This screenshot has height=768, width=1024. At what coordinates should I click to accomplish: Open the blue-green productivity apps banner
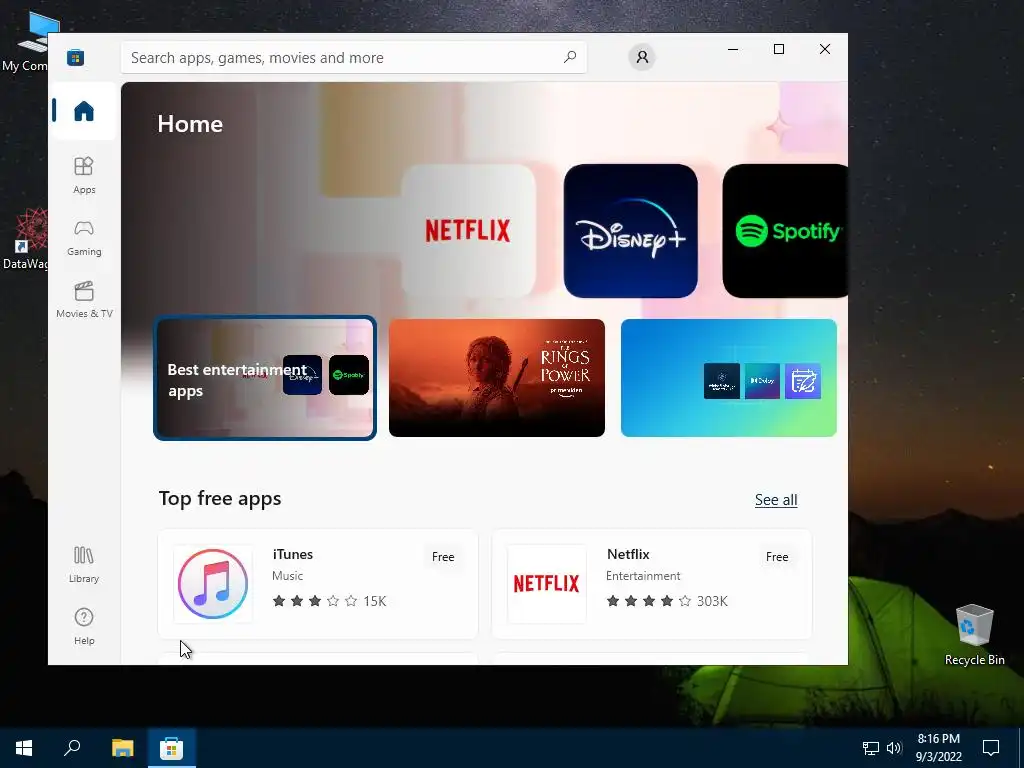click(x=728, y=378)
